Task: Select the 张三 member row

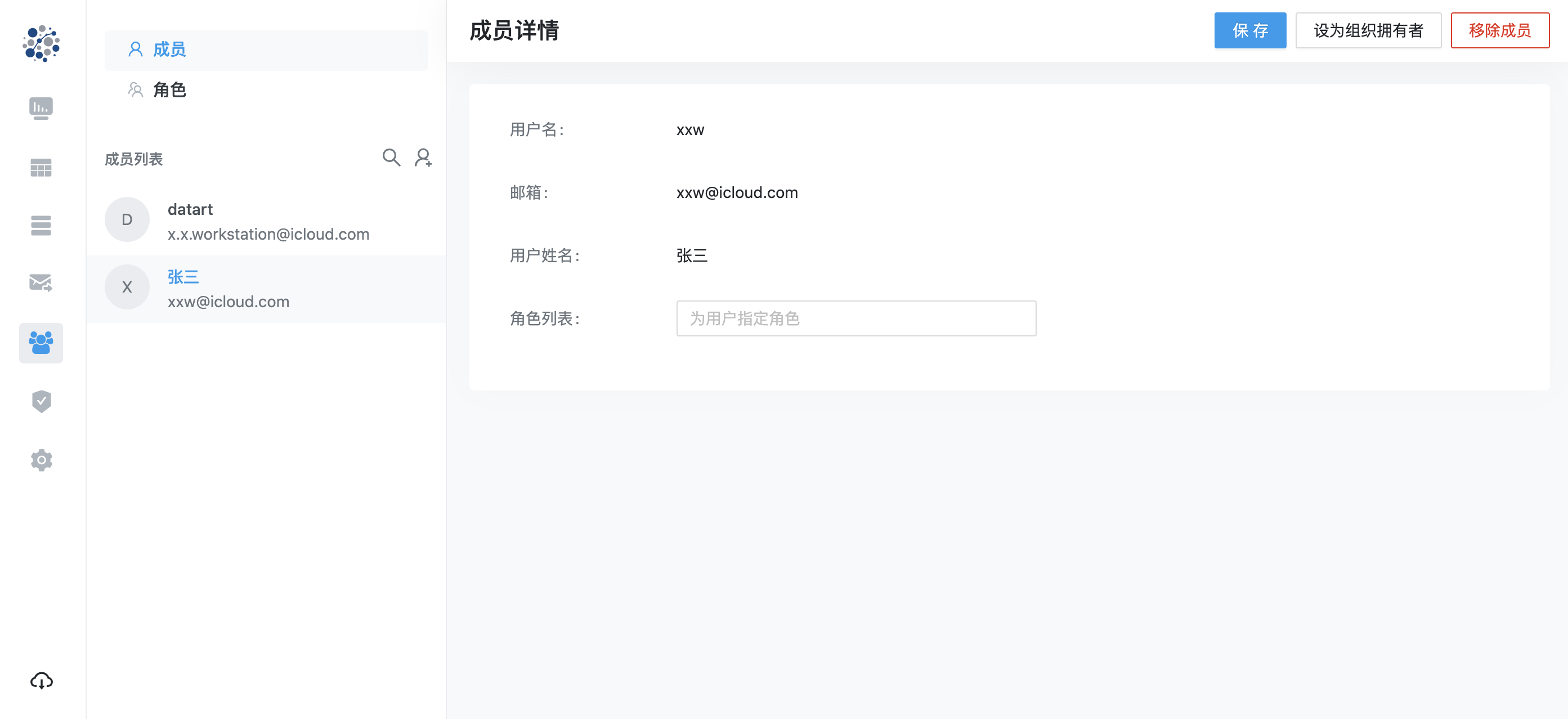Action: pos(266,289)
